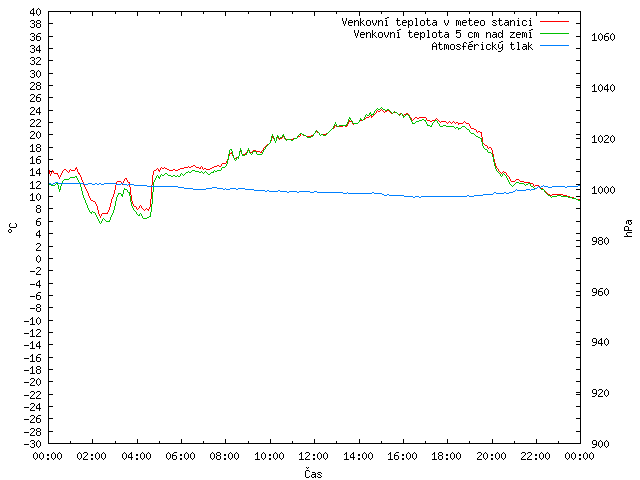This screenshot has width=640, height=480.
Task: Click the hPa right axis title
Action: [628, 228]
